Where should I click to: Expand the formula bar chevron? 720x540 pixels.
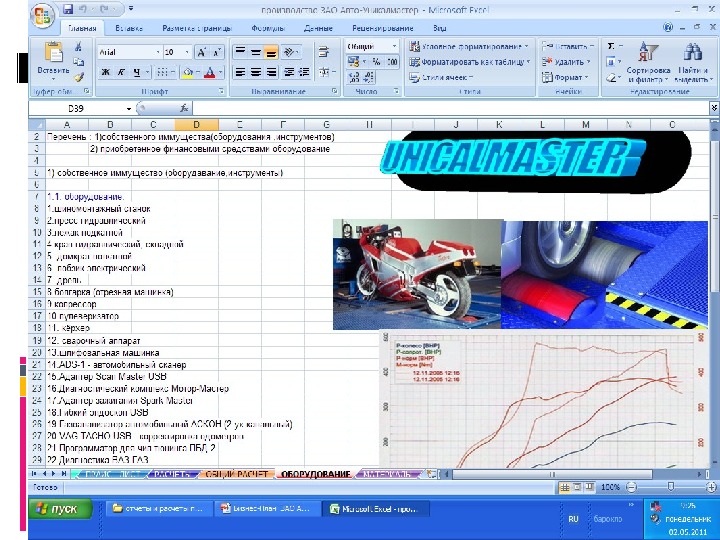pos(714,108)
